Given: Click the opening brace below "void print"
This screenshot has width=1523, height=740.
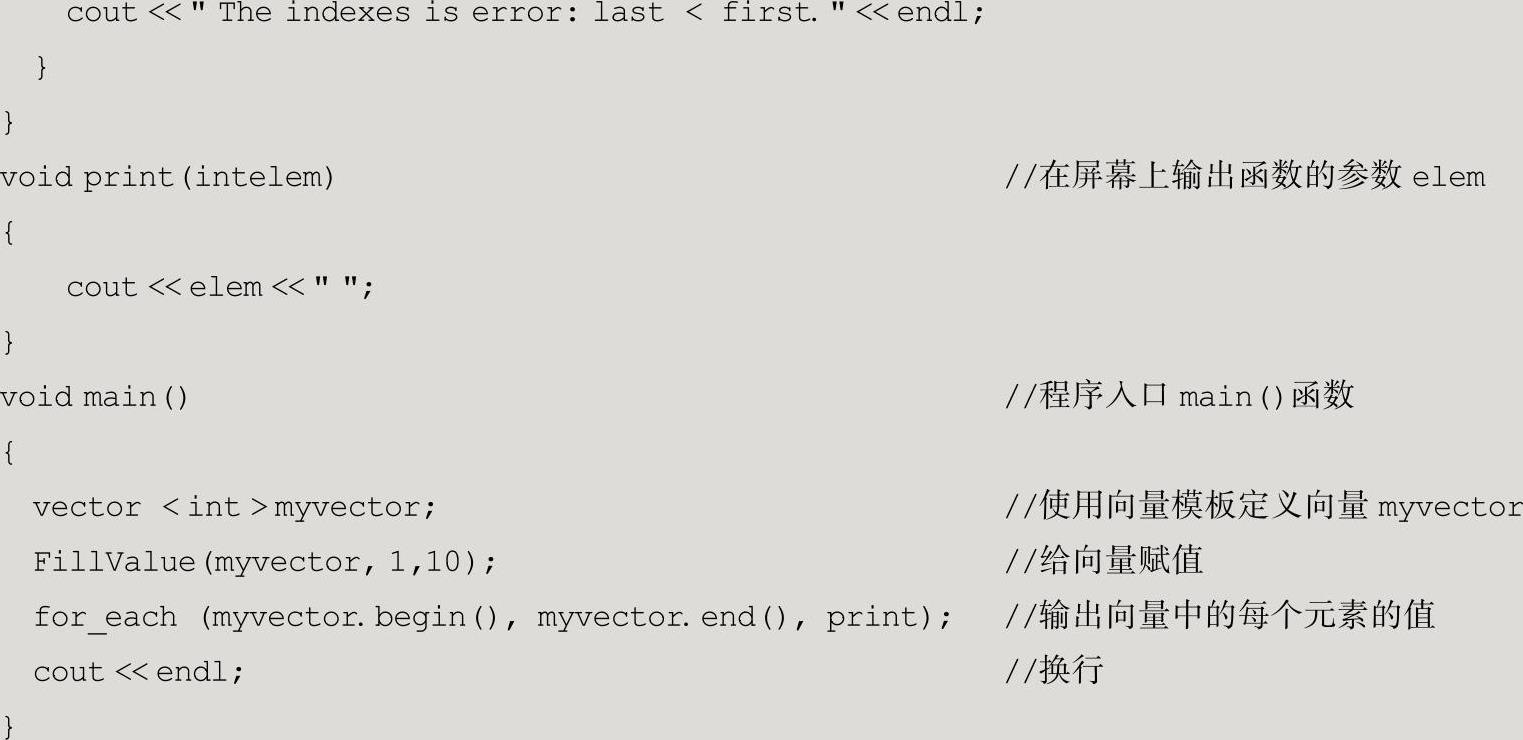Looking at the screenshot, I should pyautogui.click(x=8, y=233).
